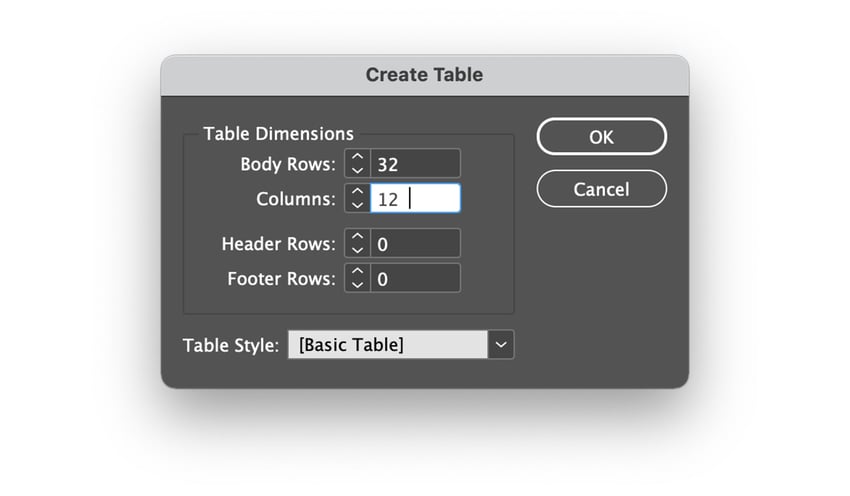Decrease Header Rows using down arrow

tap(357, 249)
